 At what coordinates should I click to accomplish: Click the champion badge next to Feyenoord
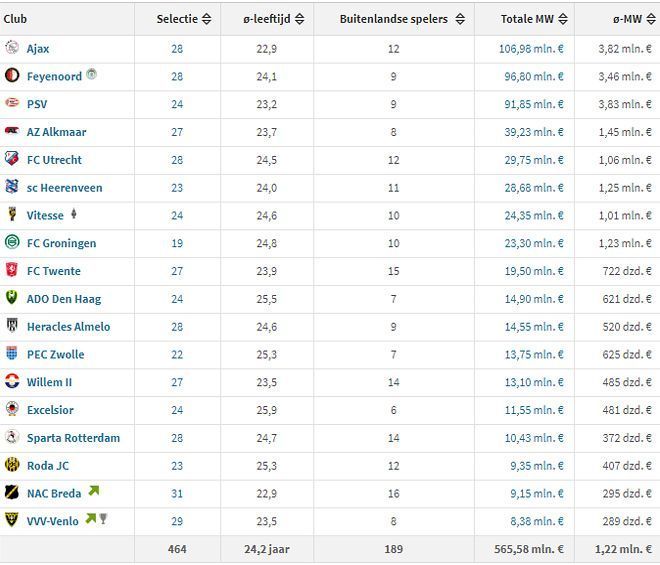coord(91,74)
